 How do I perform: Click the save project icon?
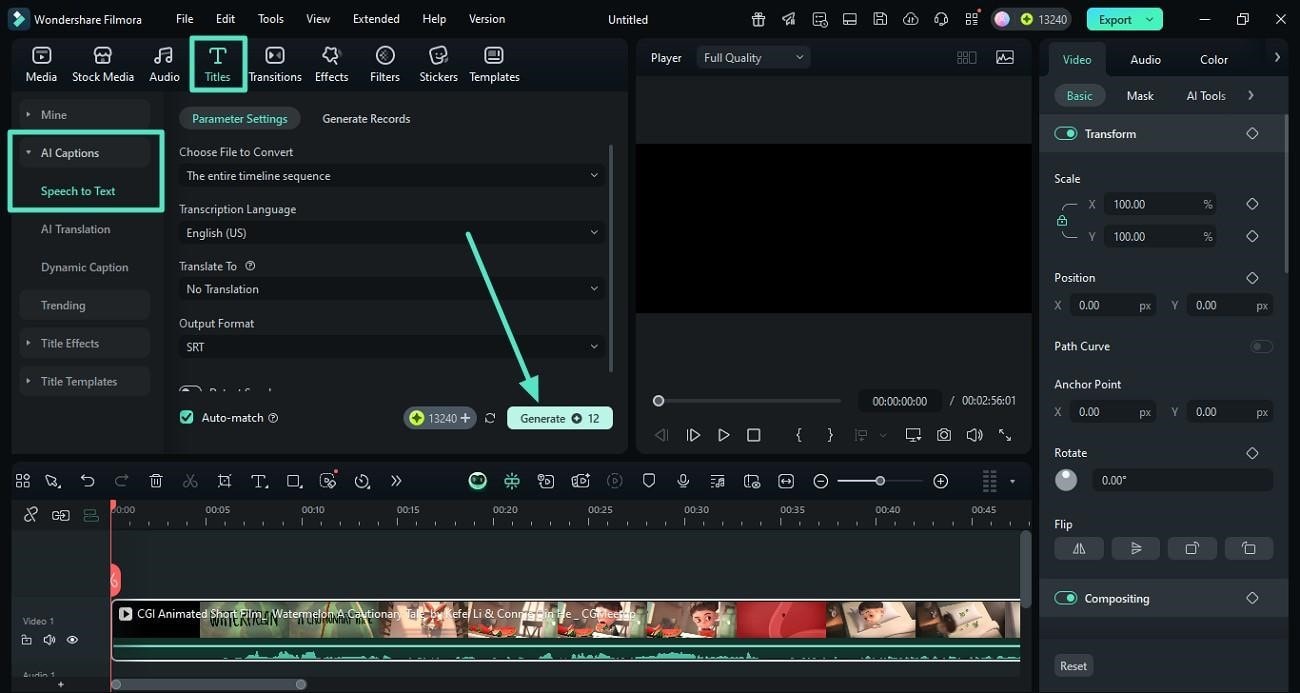point(880,19)
